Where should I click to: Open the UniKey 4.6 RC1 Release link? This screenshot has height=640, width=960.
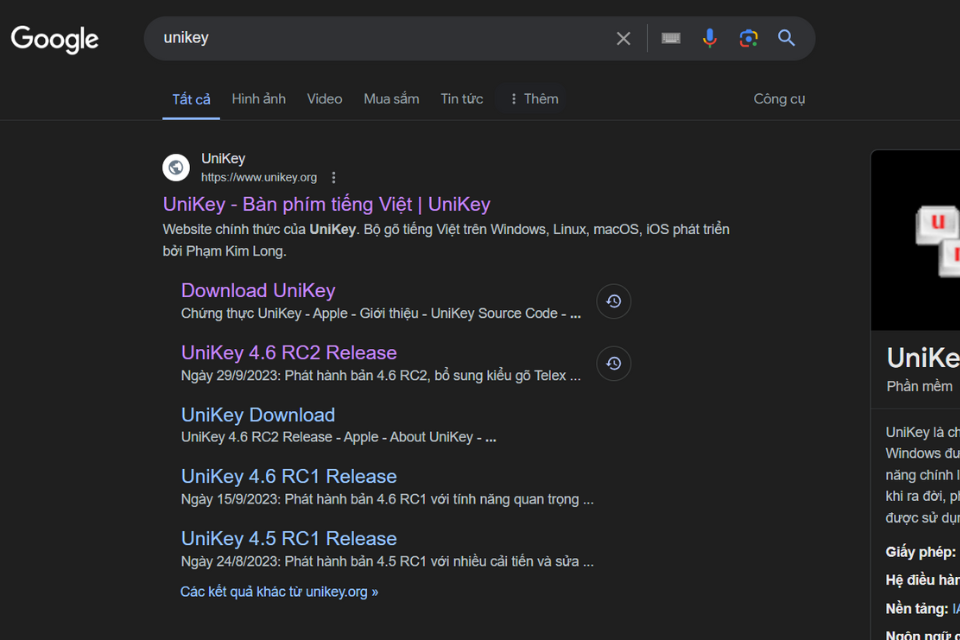click(x=289, y=476)
